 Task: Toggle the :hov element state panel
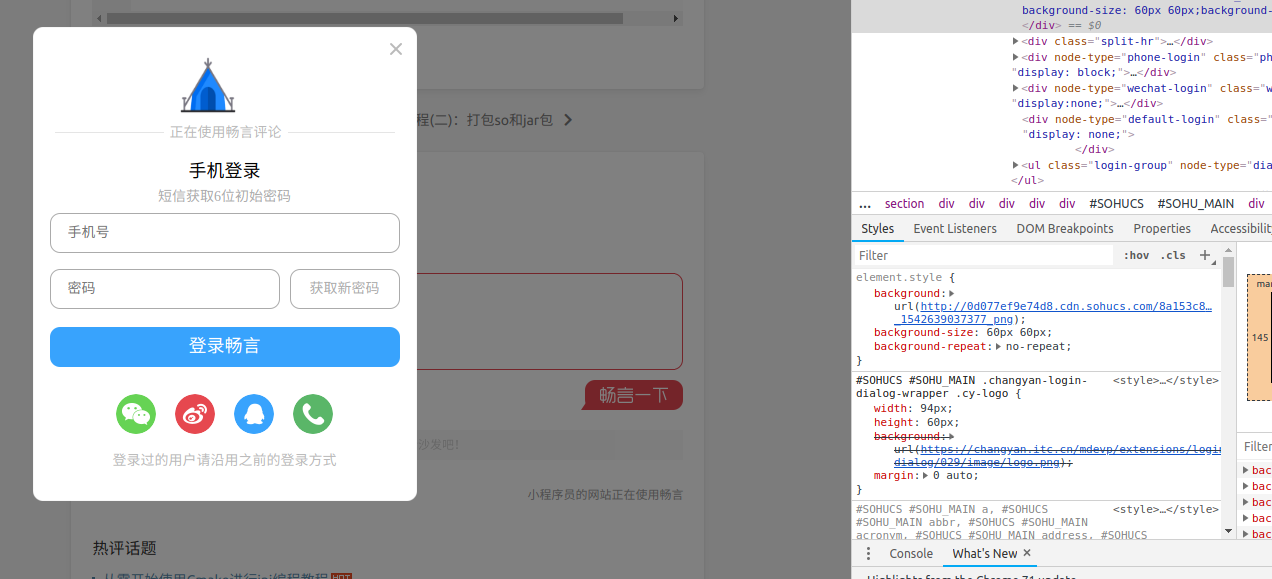1136,256
